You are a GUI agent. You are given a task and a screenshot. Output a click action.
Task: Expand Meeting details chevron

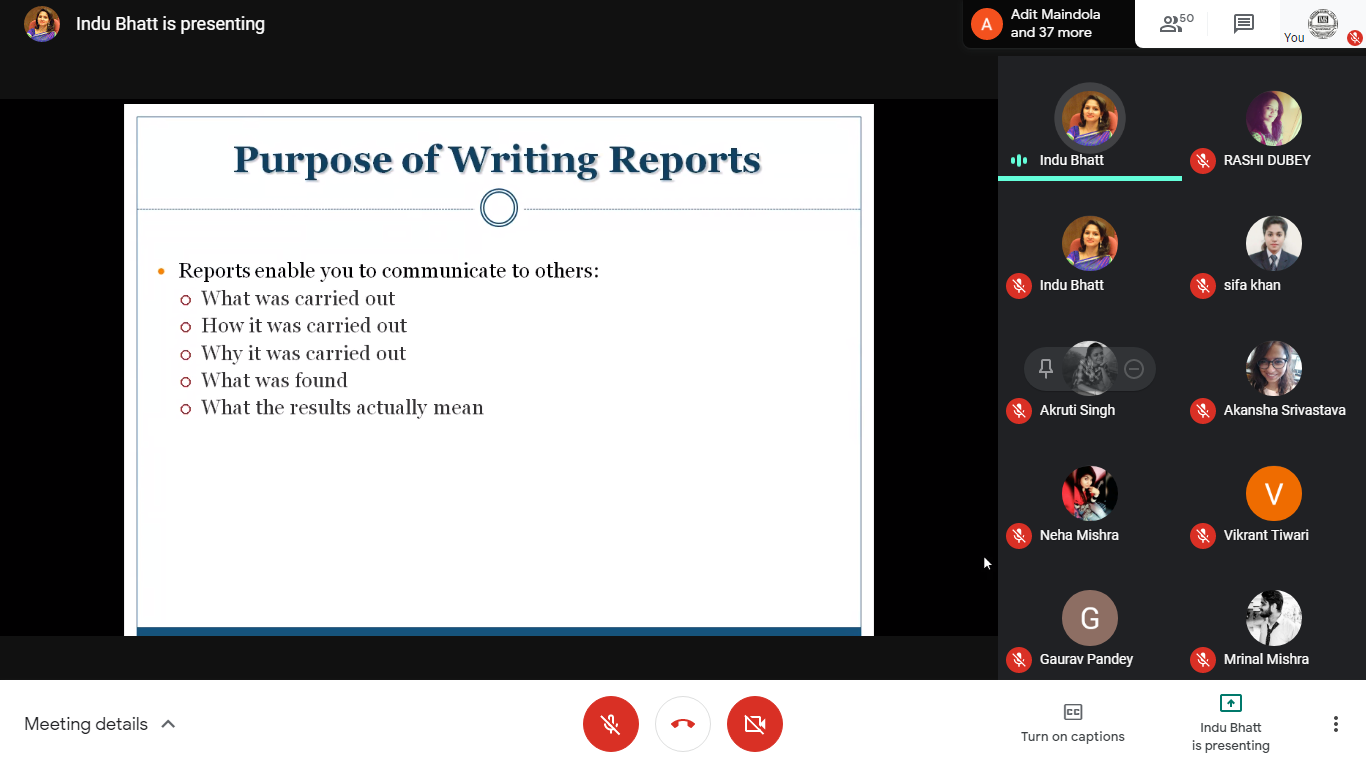coord(168,724)
